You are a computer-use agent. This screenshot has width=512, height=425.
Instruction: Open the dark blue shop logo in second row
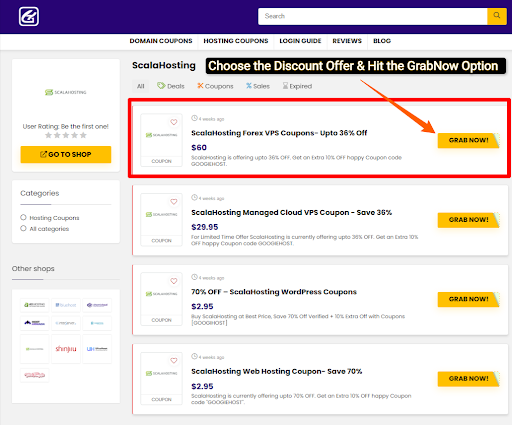point(34,323)
